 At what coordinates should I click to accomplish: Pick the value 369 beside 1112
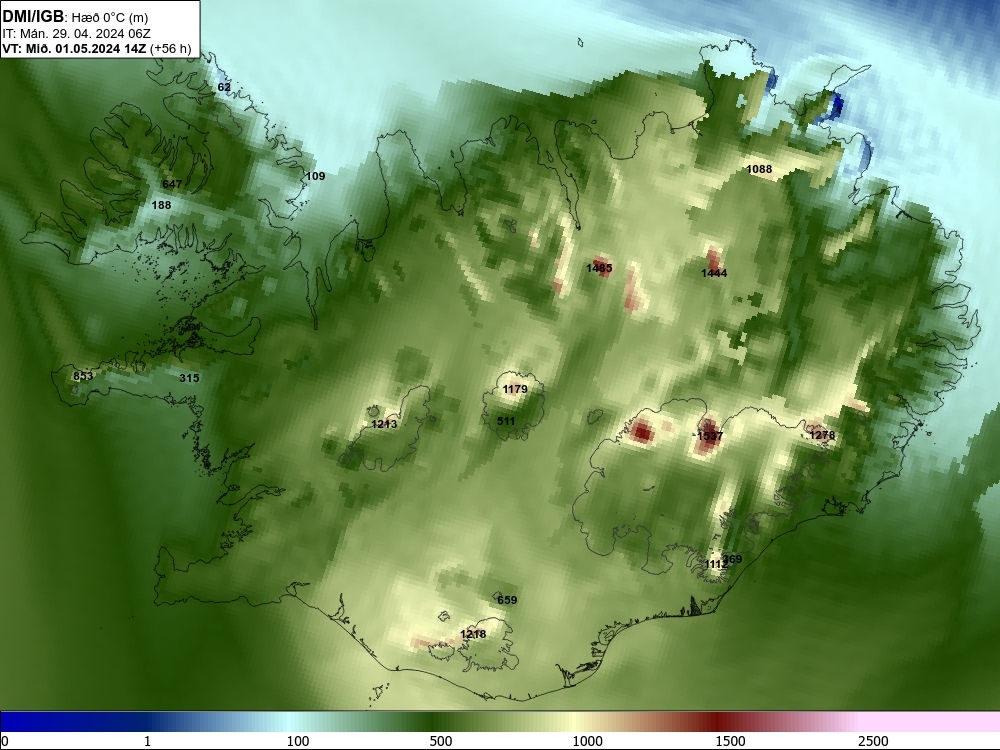click(x=733, y=559)
